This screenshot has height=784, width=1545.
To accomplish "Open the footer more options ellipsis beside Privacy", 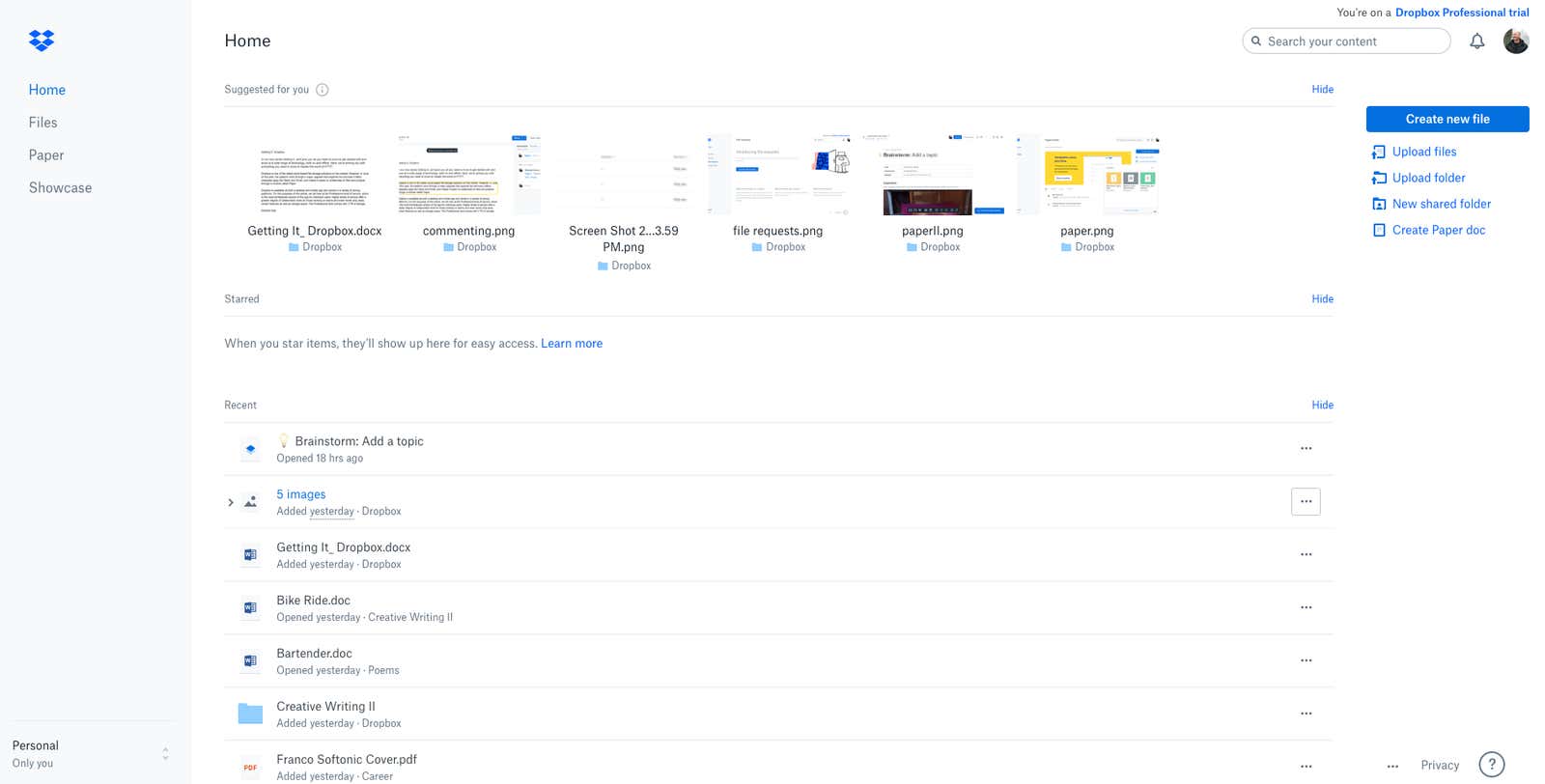I will tap(1392, 766).
